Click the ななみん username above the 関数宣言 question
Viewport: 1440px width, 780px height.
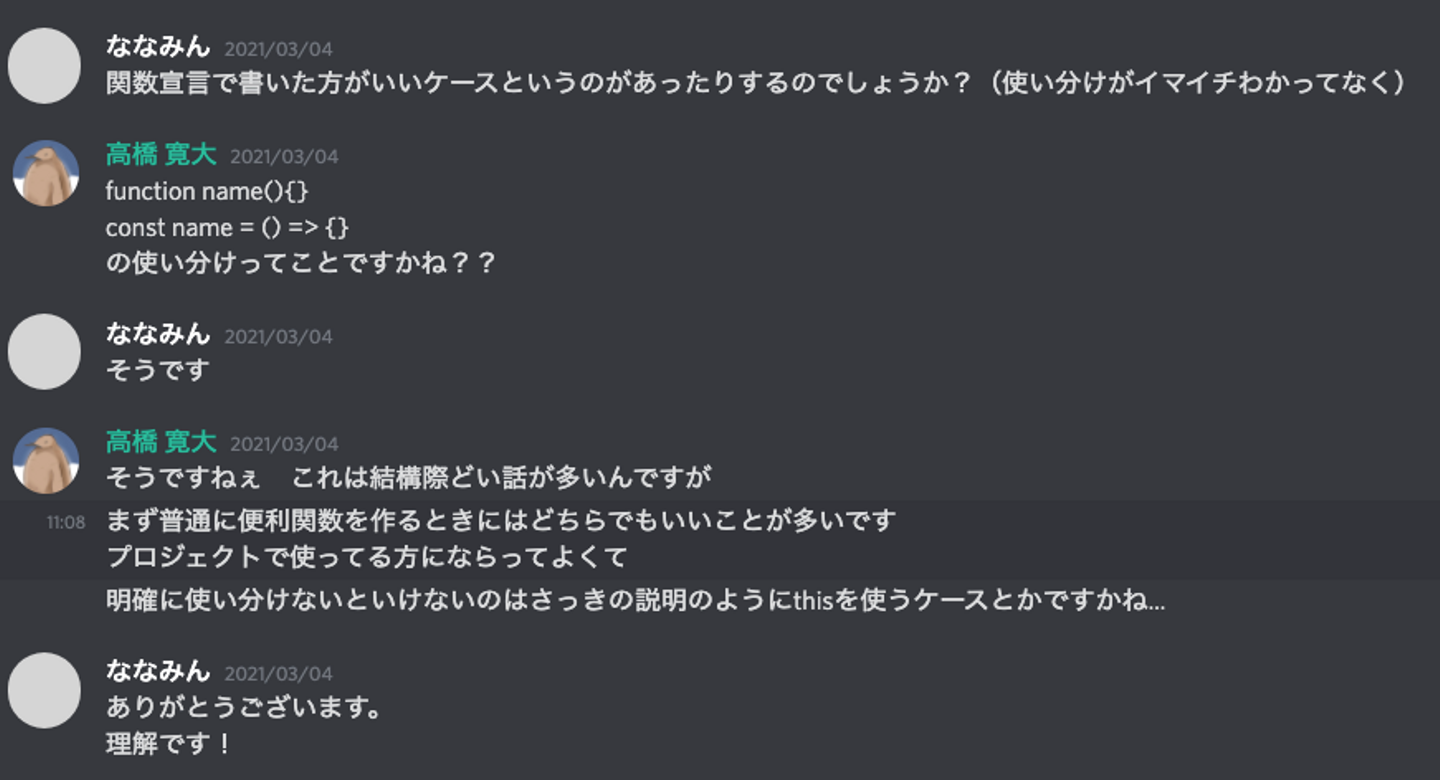(x=158, y=47)
